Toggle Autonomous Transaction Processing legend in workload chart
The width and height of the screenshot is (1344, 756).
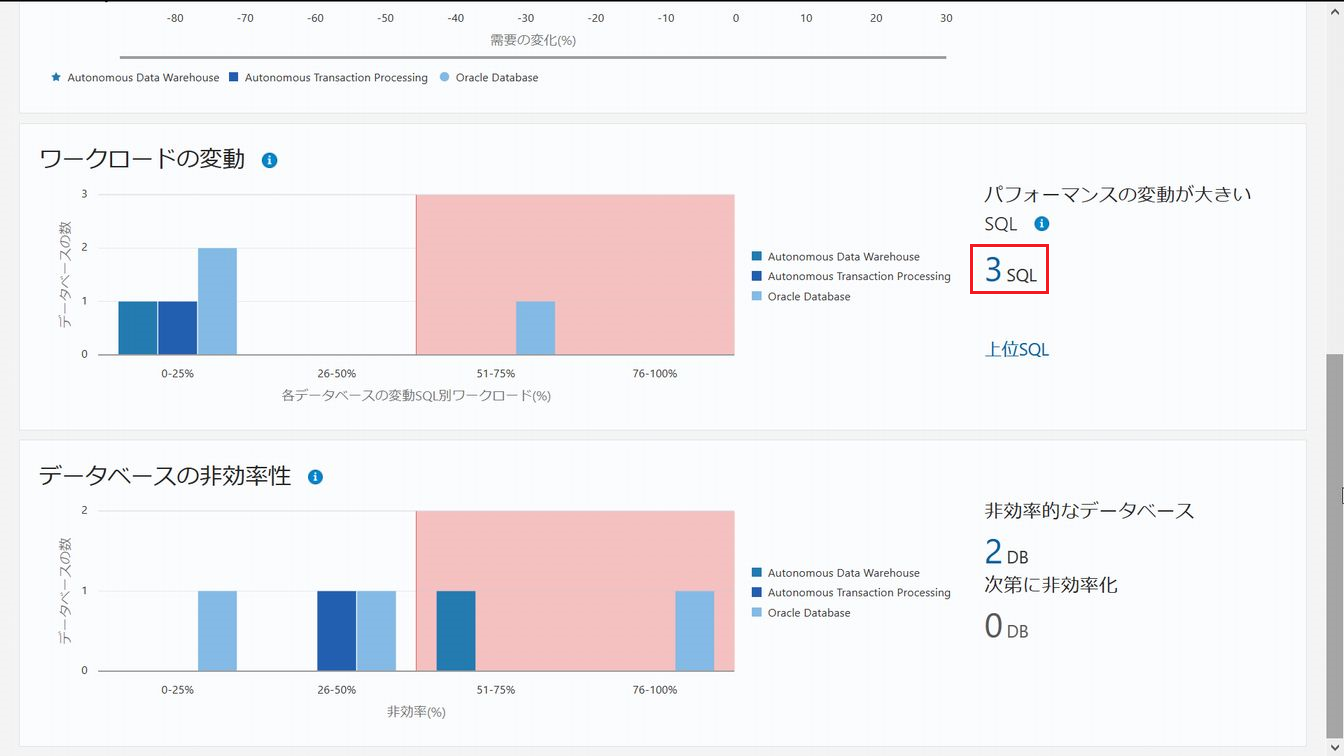851,276
